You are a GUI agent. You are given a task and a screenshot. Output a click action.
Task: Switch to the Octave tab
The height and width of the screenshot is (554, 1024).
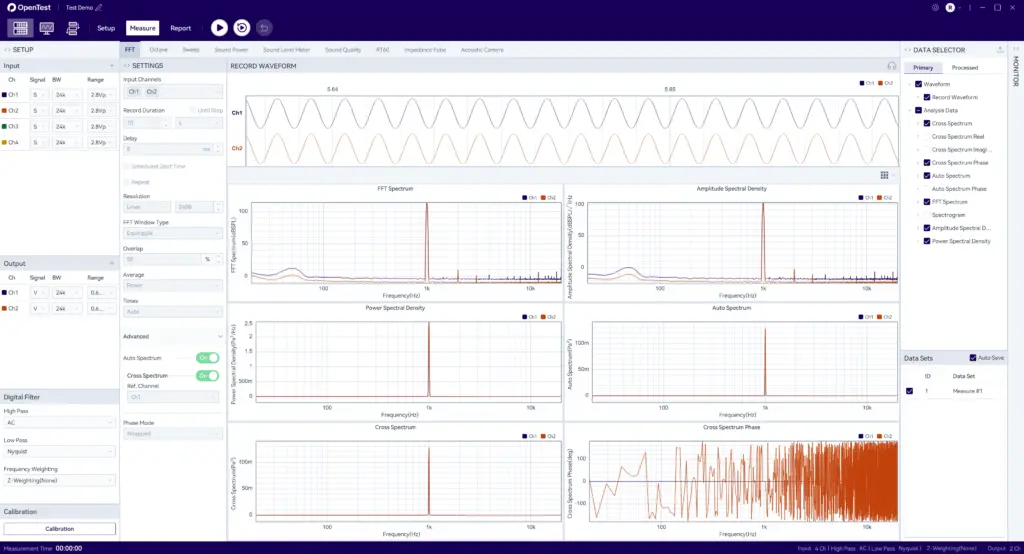point(159,49)
